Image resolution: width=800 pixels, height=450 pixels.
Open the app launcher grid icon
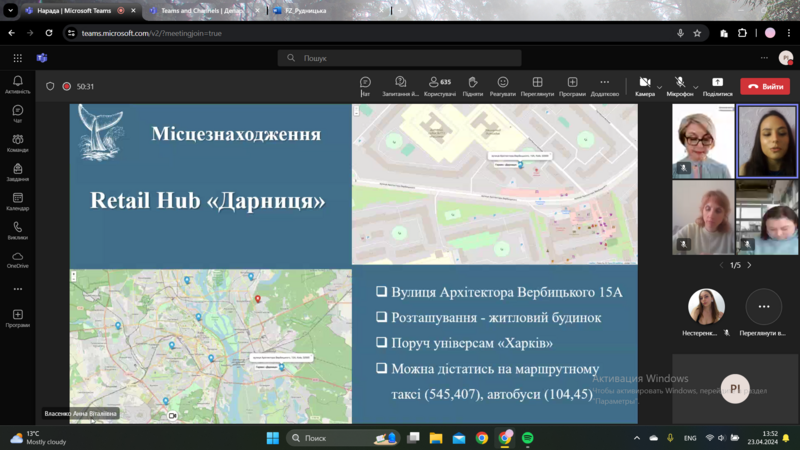click(x=17, y=58)
